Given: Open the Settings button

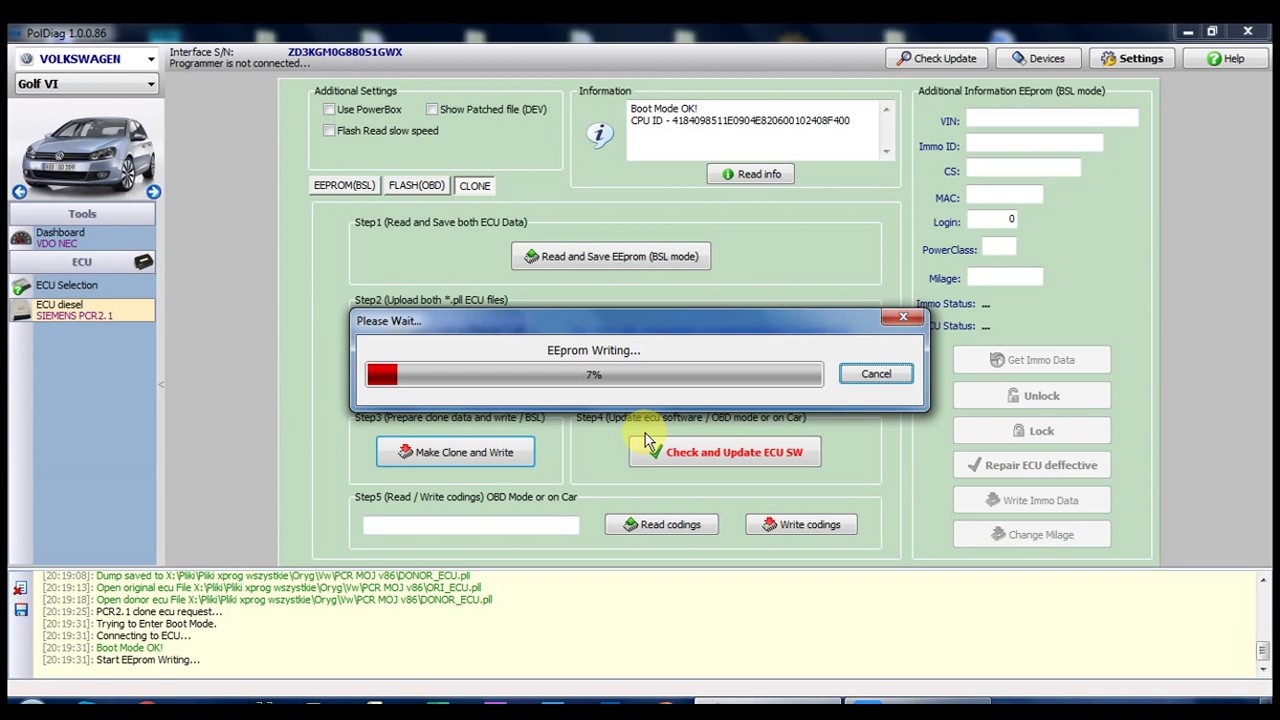Looking at the screenshot, I should pyautogui.click(x=1131, y=59).
